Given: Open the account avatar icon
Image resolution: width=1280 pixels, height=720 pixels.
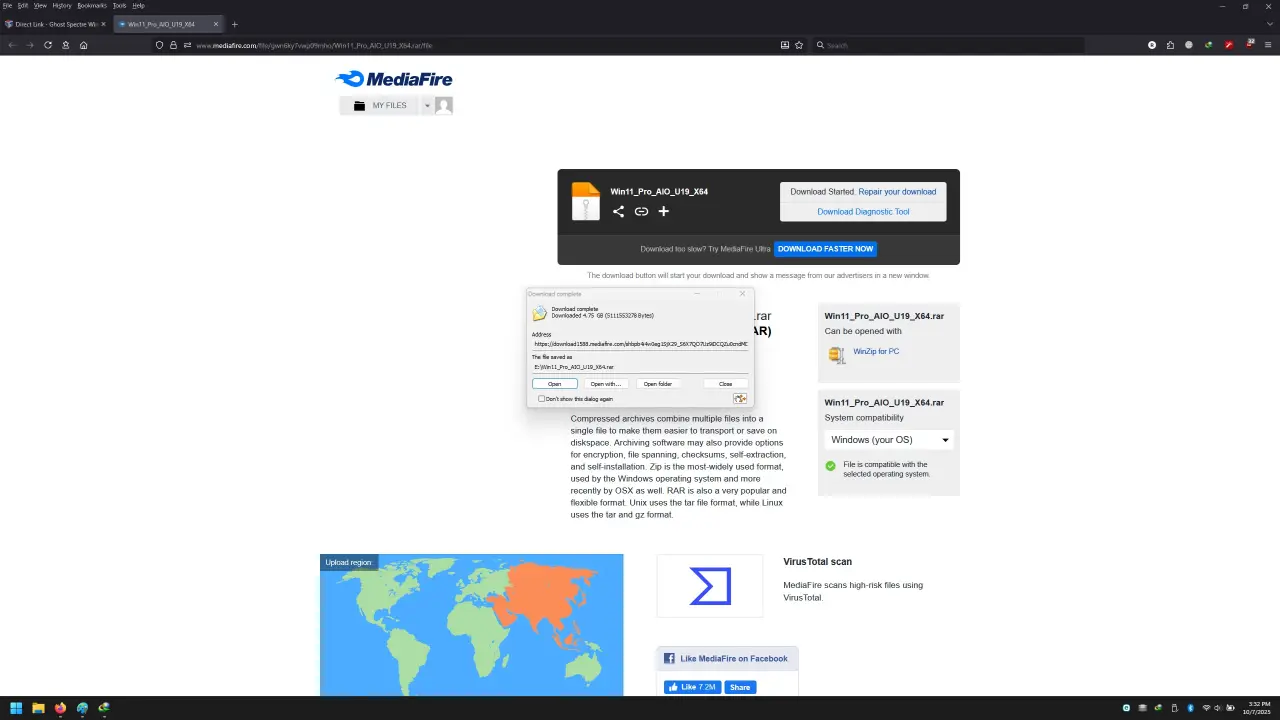Looking at the screenshot, I should (x=444, y=105).
